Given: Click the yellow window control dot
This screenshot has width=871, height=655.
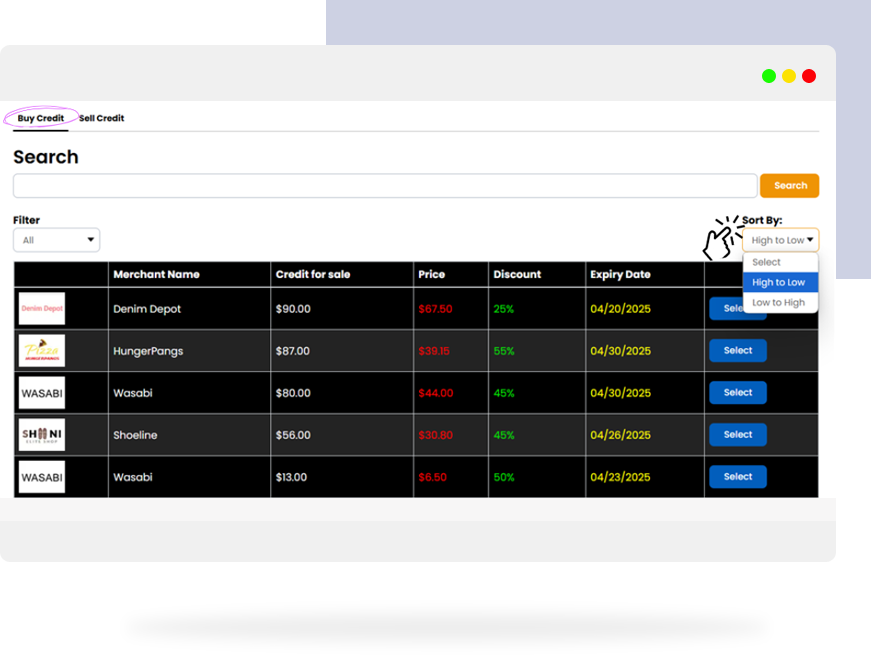Looking at the screenshot, I should [x=789, y=76].
